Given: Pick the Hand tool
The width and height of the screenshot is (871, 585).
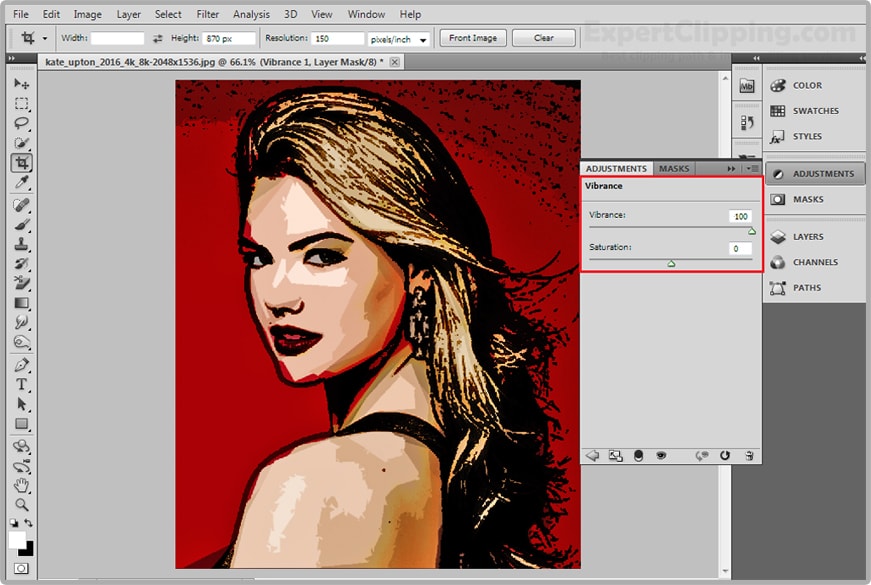Looking at the screenshot, I should 21,486.
